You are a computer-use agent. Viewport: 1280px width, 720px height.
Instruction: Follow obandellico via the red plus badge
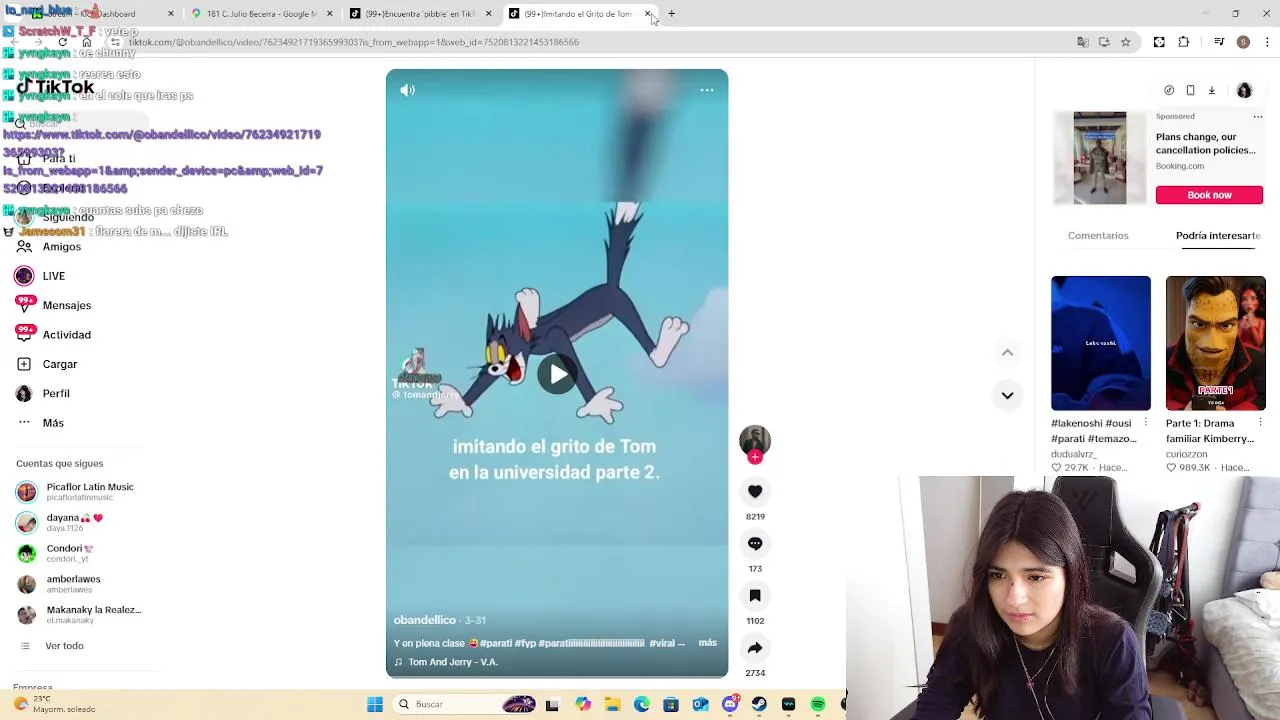tap(755, 457)
